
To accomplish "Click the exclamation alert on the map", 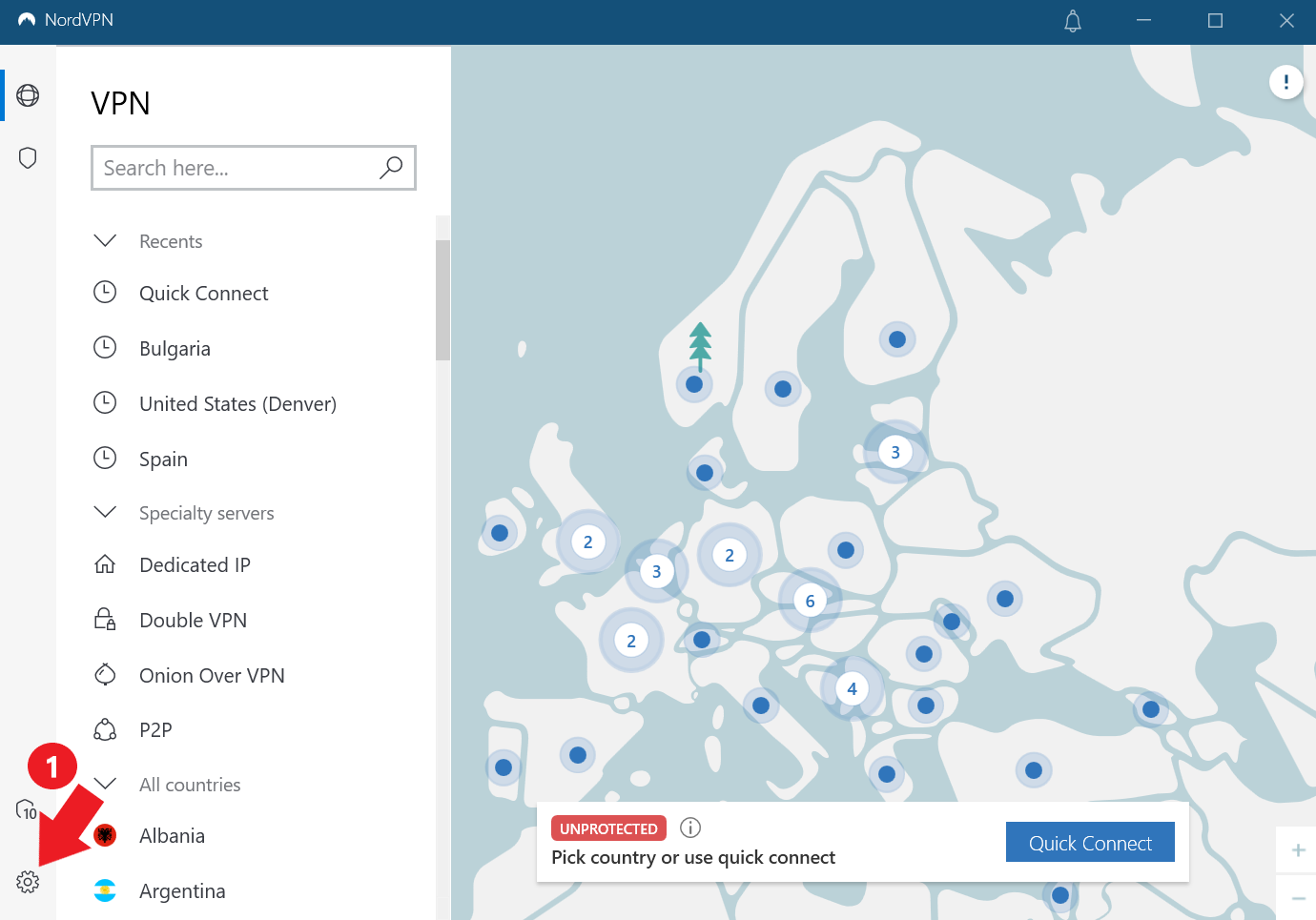I will pos(1285,82).
